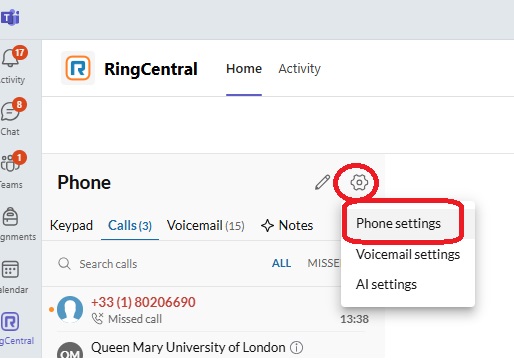
Task: Filter calls by ALL
Action: [281, 263]
